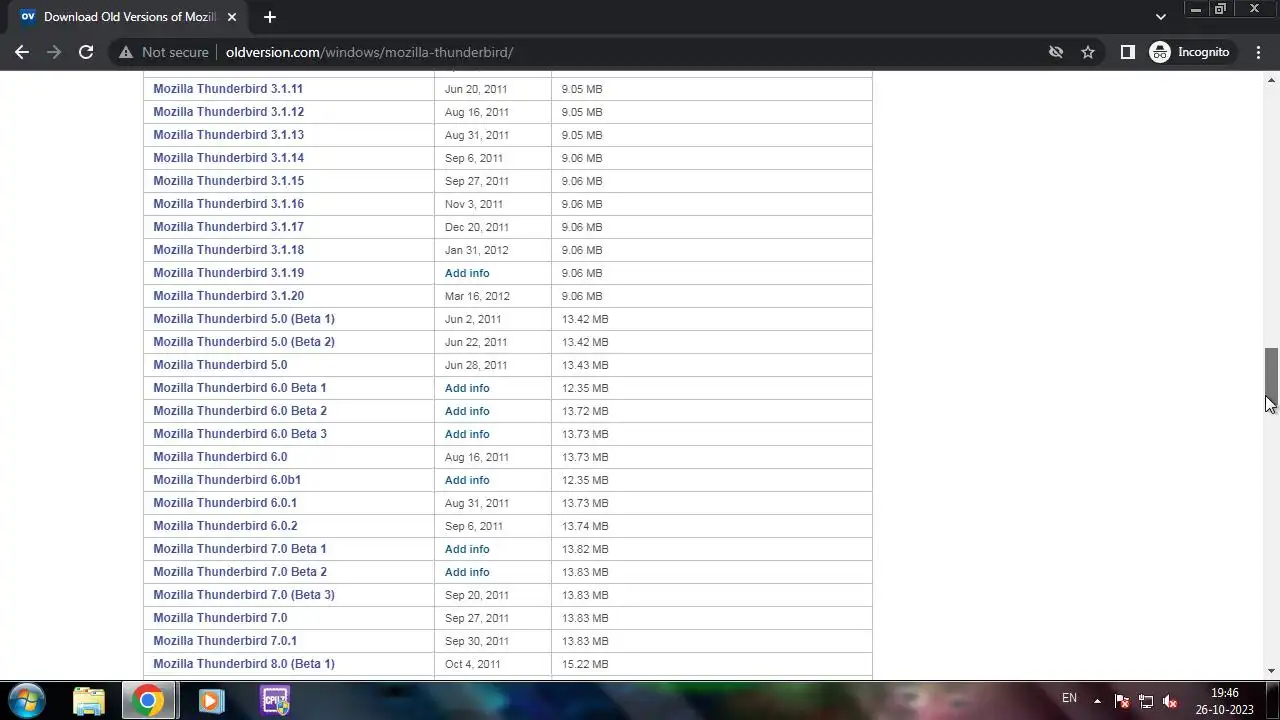Open Thunderbird 8.0 (Beta 1) link
The width and height of the screenshot is (1280, 720).
[x=244, y=664]
